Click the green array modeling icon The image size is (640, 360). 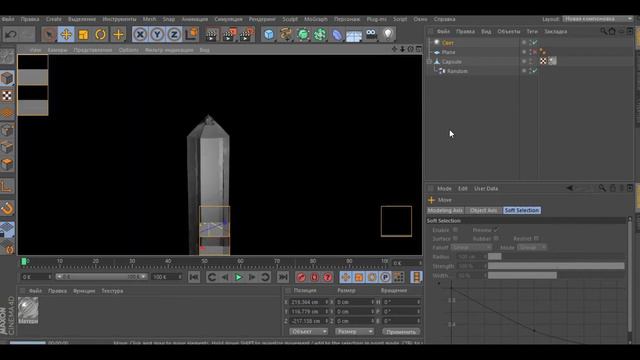(x=320, y=35)
